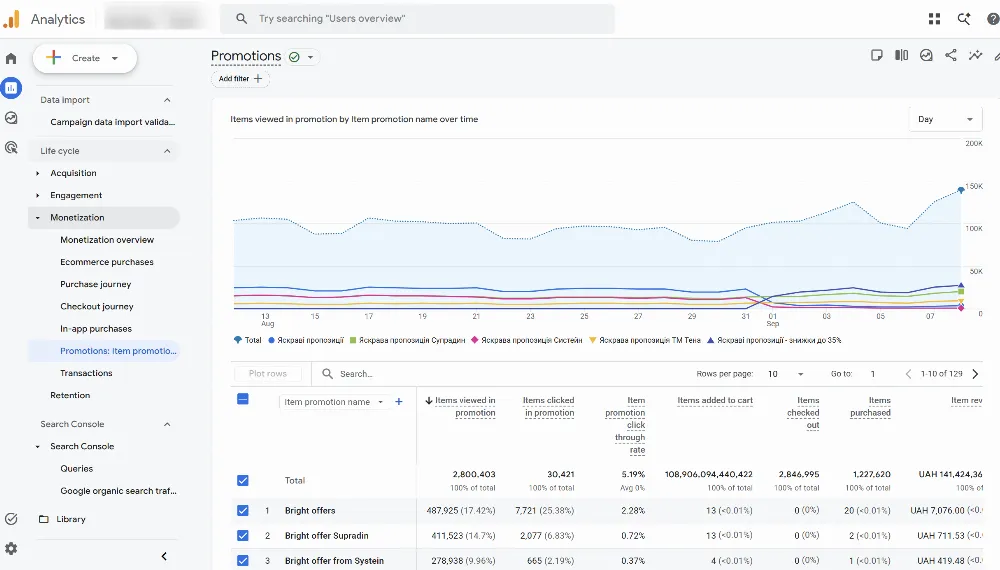The width and height of the screenshot is (1000, 570).
Task: Open the Checkout journey report
Action: (x=97, y=307)
